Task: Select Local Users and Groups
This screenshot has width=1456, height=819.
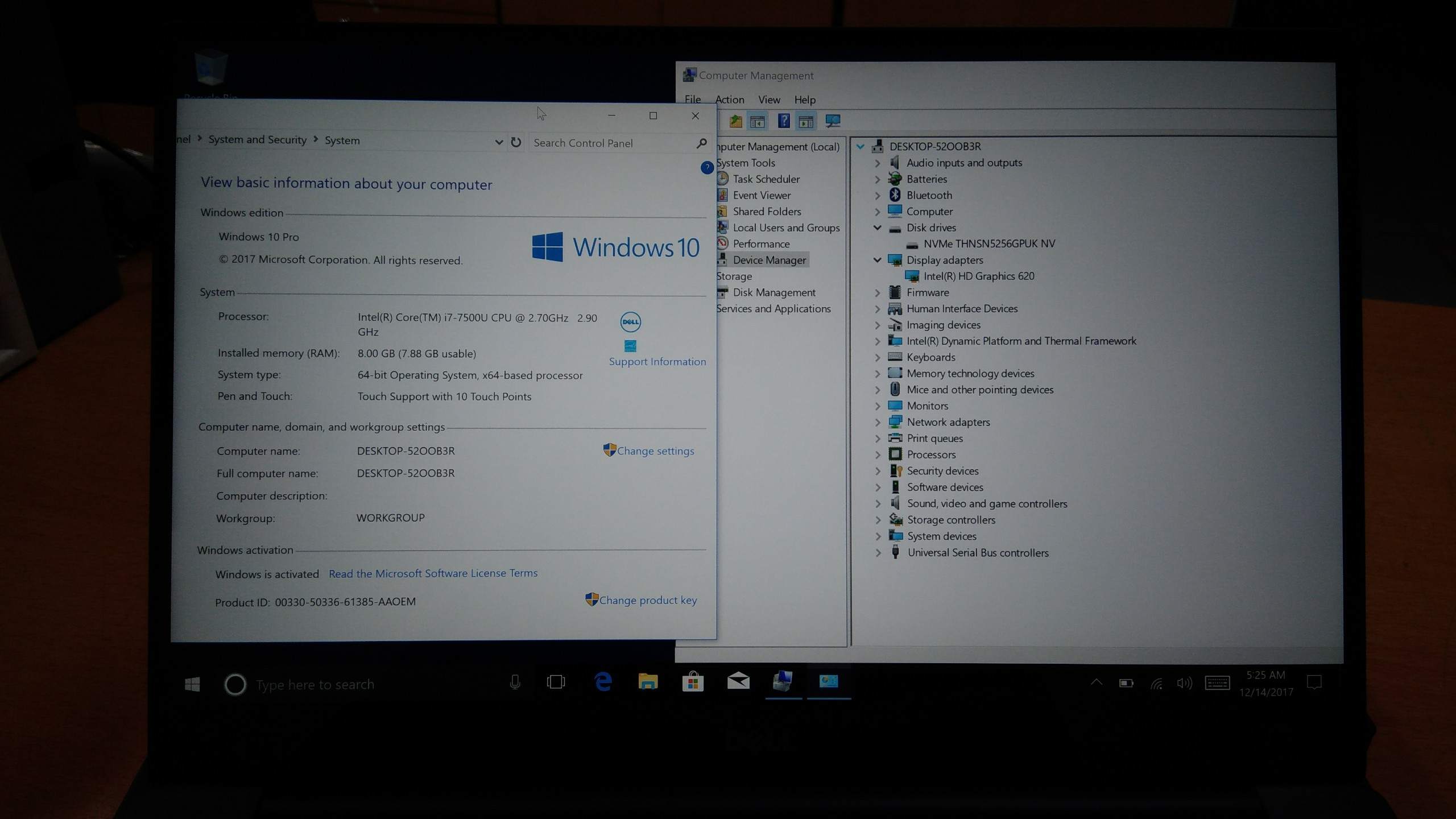Action: (786, 227)
